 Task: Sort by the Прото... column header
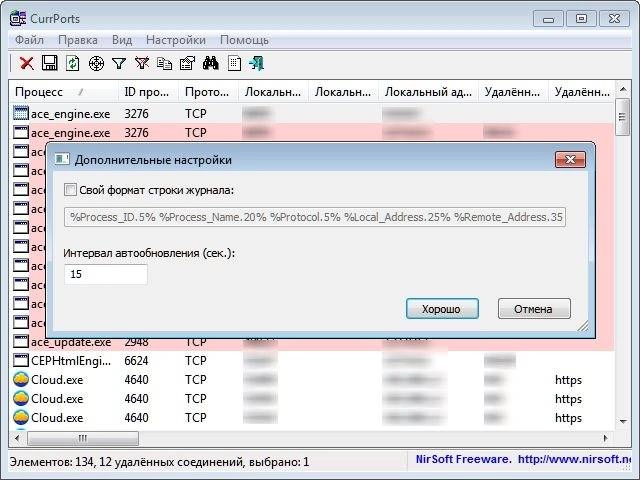point(208,92)
